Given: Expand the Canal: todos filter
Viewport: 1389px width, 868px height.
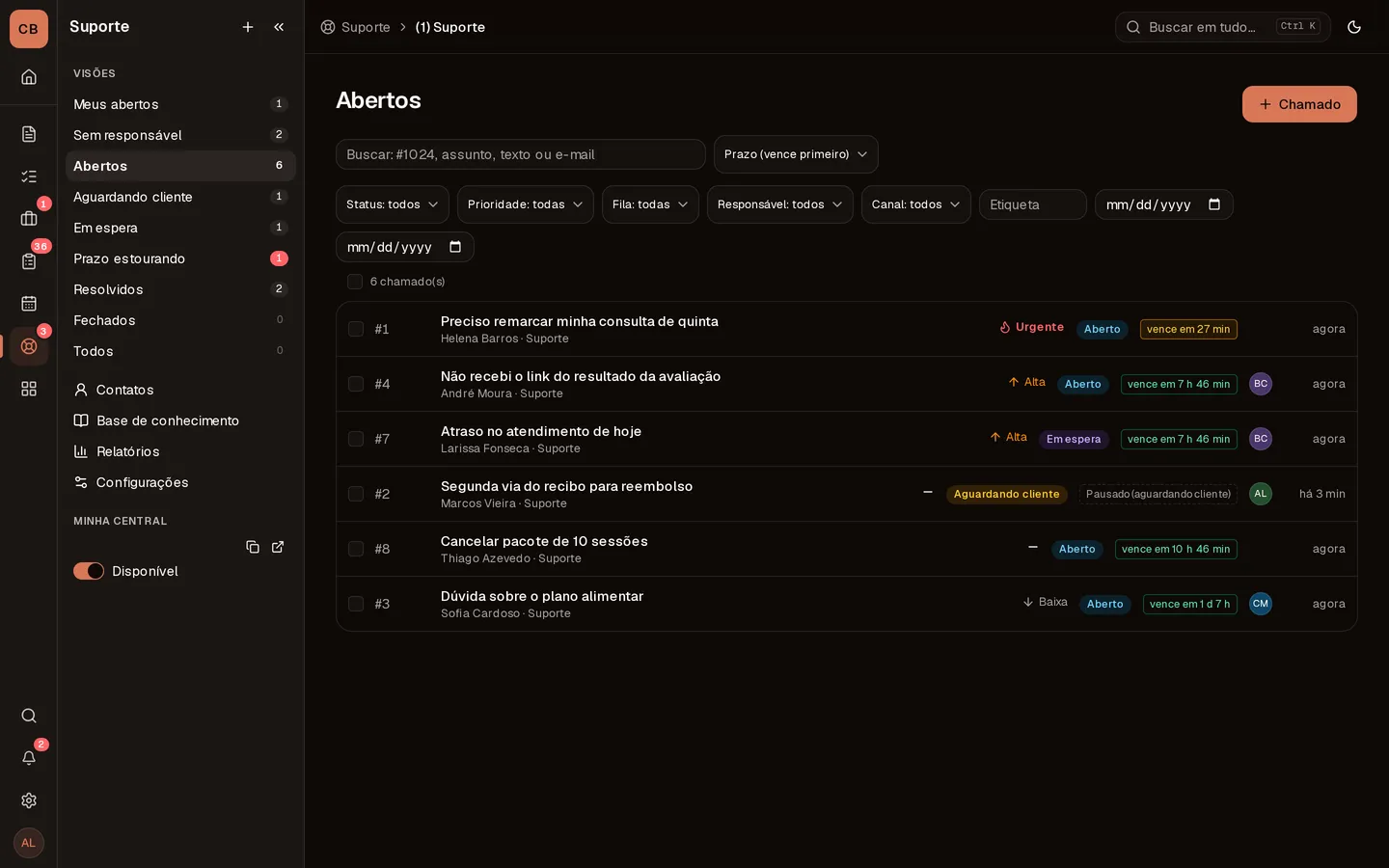Looking at the screenshot, I should (x=916, y=204).
